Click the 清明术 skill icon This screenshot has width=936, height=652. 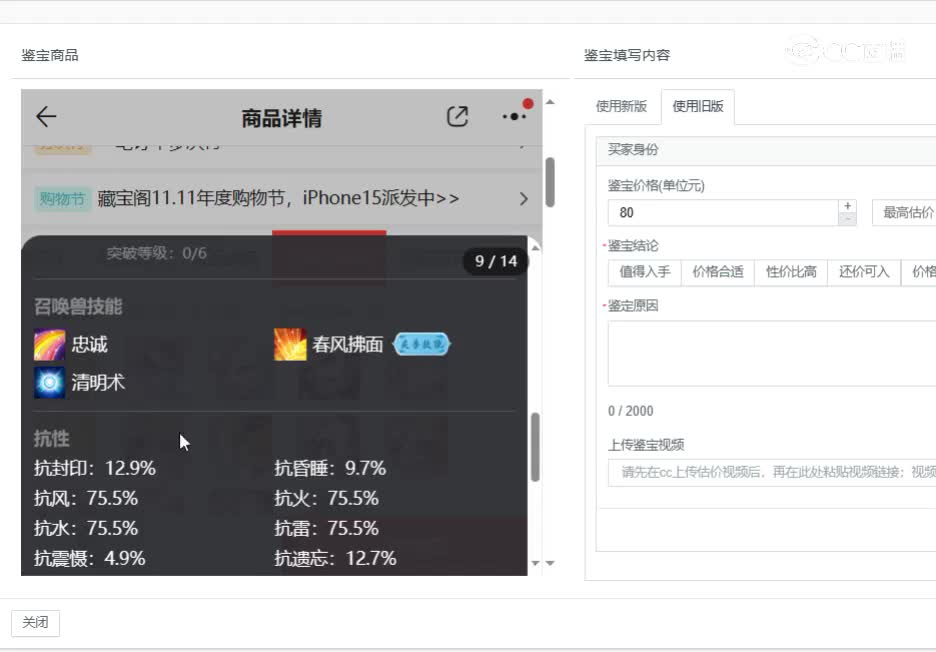click(49, 382)
